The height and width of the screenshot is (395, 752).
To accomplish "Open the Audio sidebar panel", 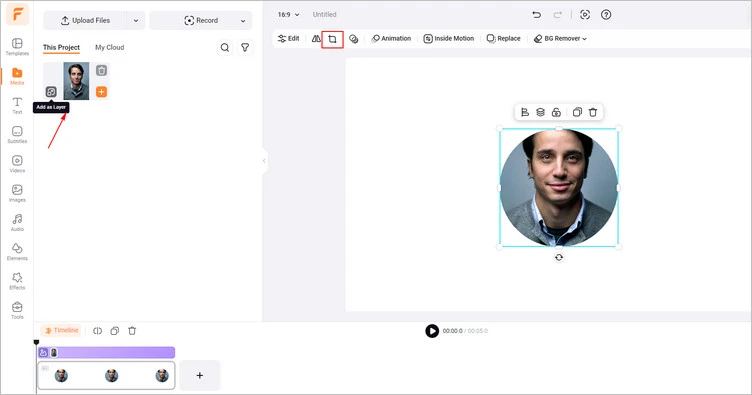I will coord(17,222).
